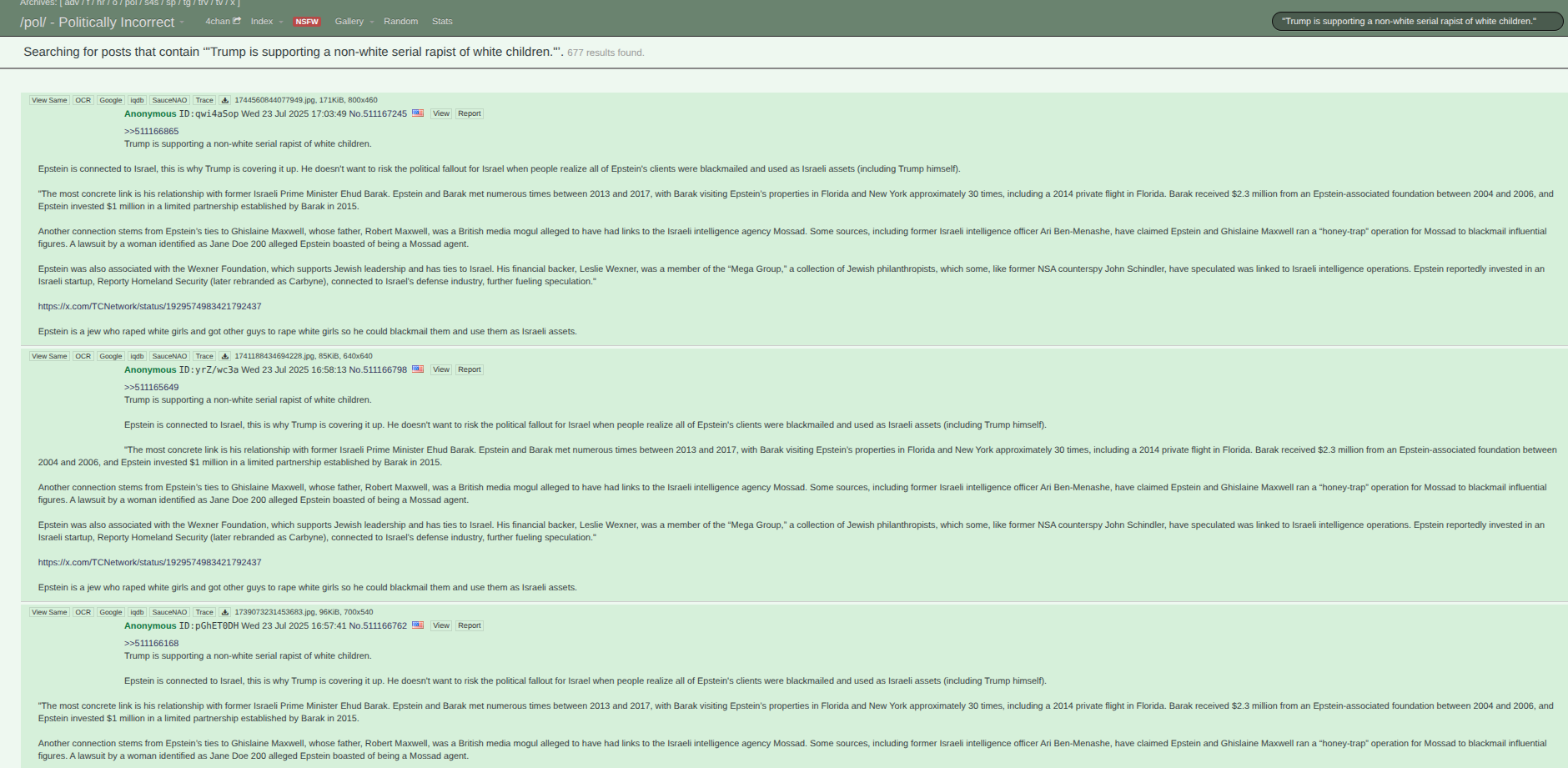Open file link 1744560844077949.jpg

pos(274,100)
